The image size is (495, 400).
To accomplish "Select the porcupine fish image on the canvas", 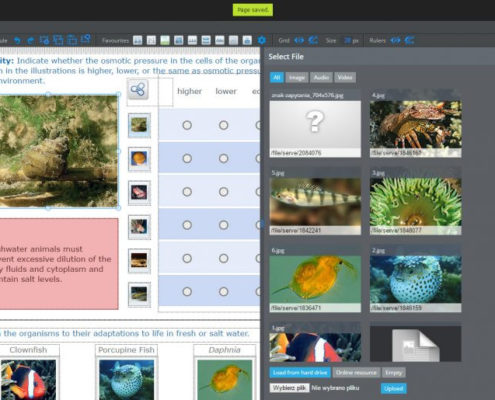I will (x=127, y=379).
